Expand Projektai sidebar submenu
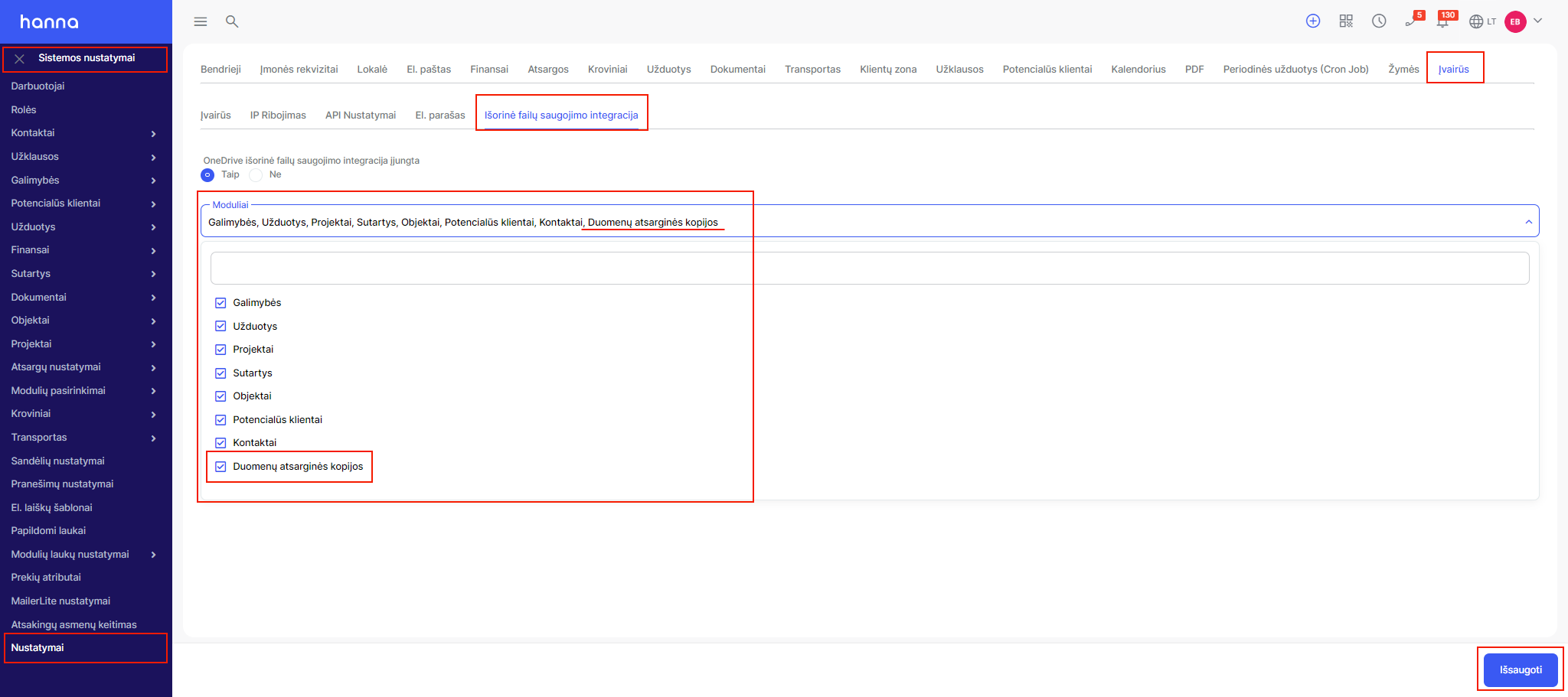Screen dimensions: 1568x697 153,345
